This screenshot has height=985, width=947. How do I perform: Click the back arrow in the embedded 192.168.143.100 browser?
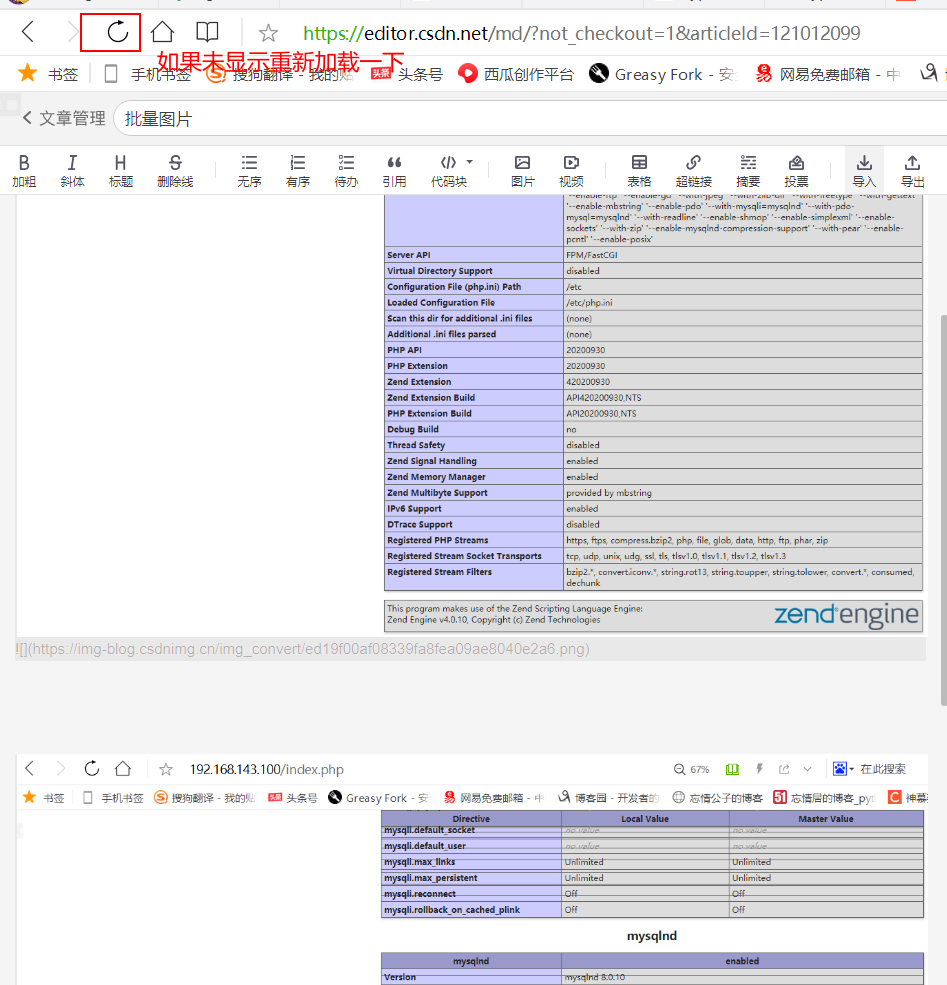click(x=30, y=768)
